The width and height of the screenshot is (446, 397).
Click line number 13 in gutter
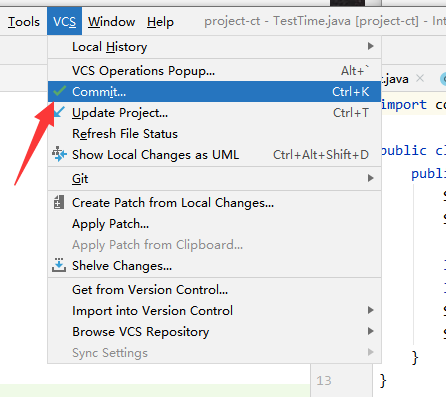pyautogui.click(x=324, y=381)
